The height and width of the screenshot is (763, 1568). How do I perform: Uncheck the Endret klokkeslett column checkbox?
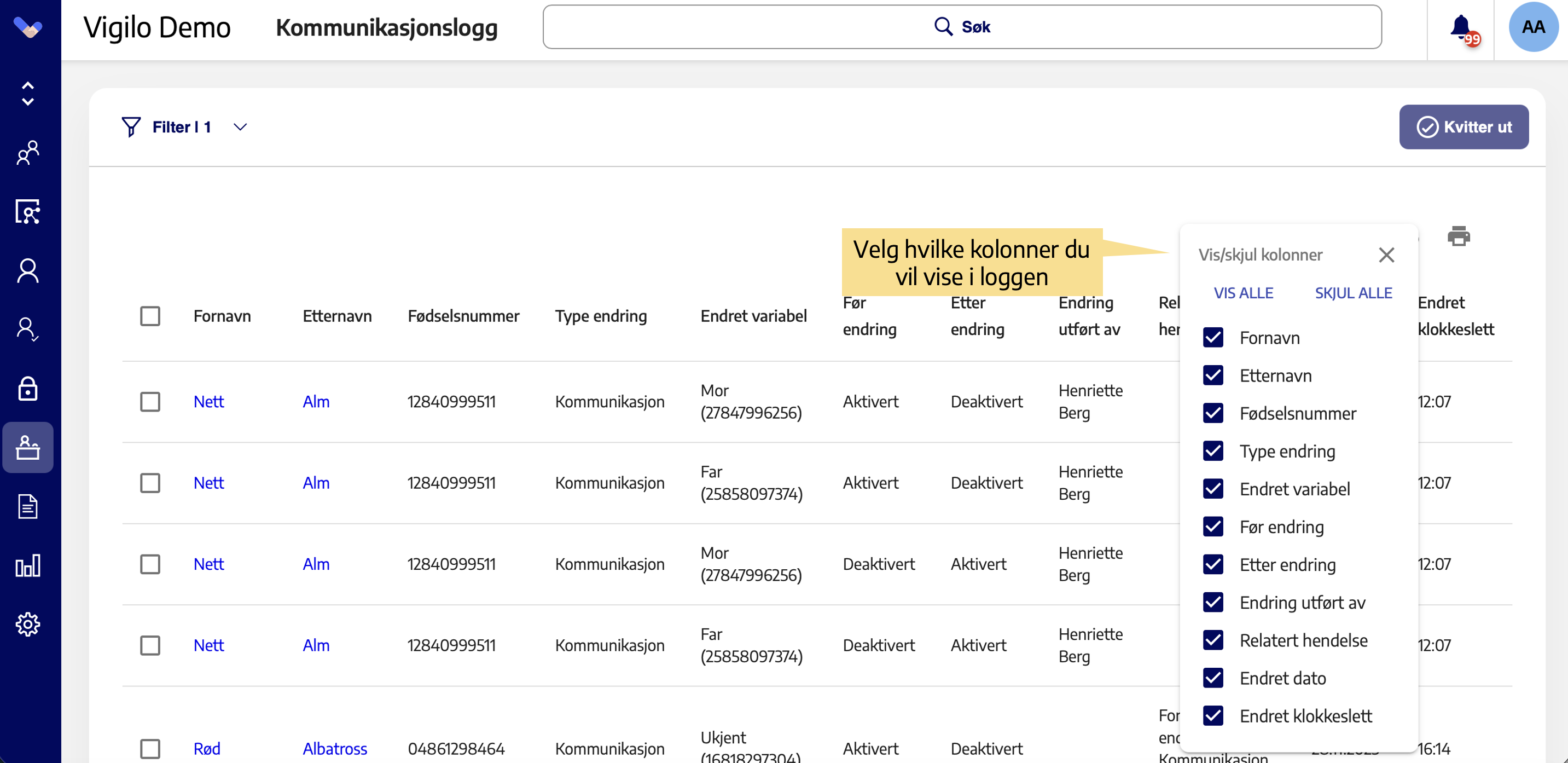pos(1212,715)
